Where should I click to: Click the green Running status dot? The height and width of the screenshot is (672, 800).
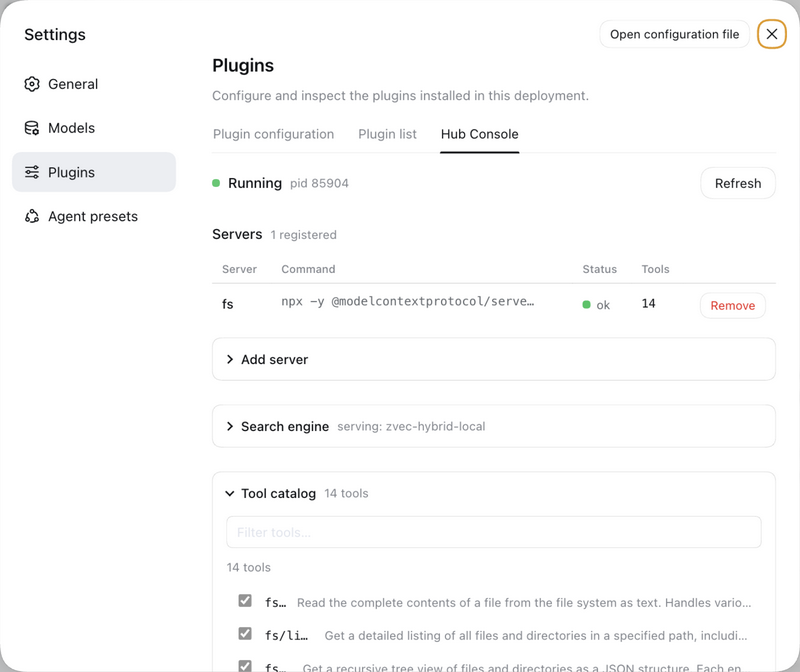[216, 183]
